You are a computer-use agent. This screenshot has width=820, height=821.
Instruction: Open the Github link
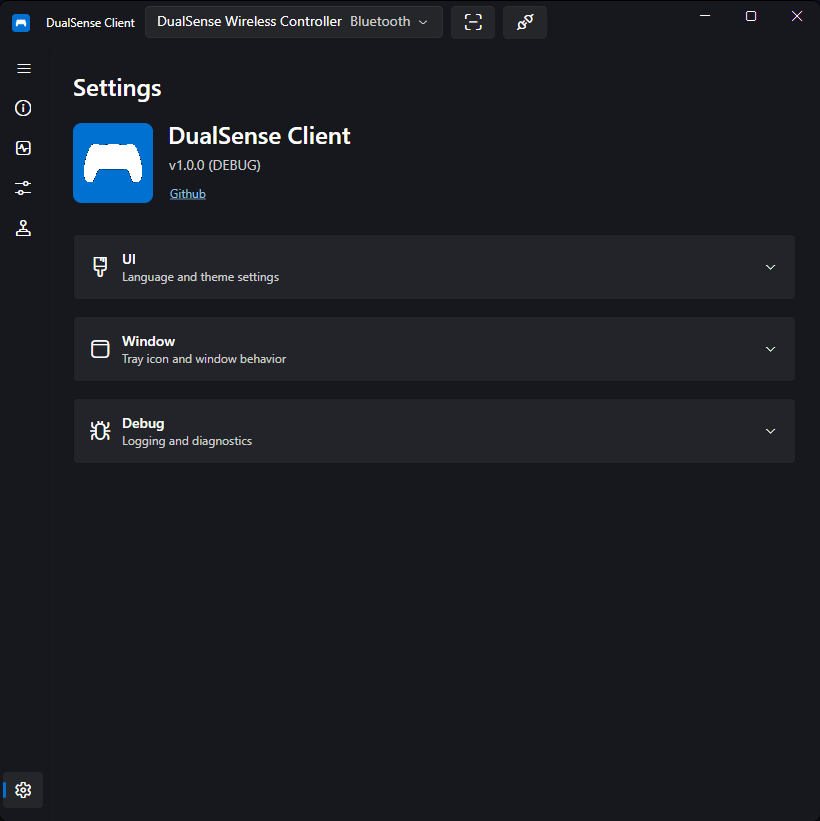[187, 194]
